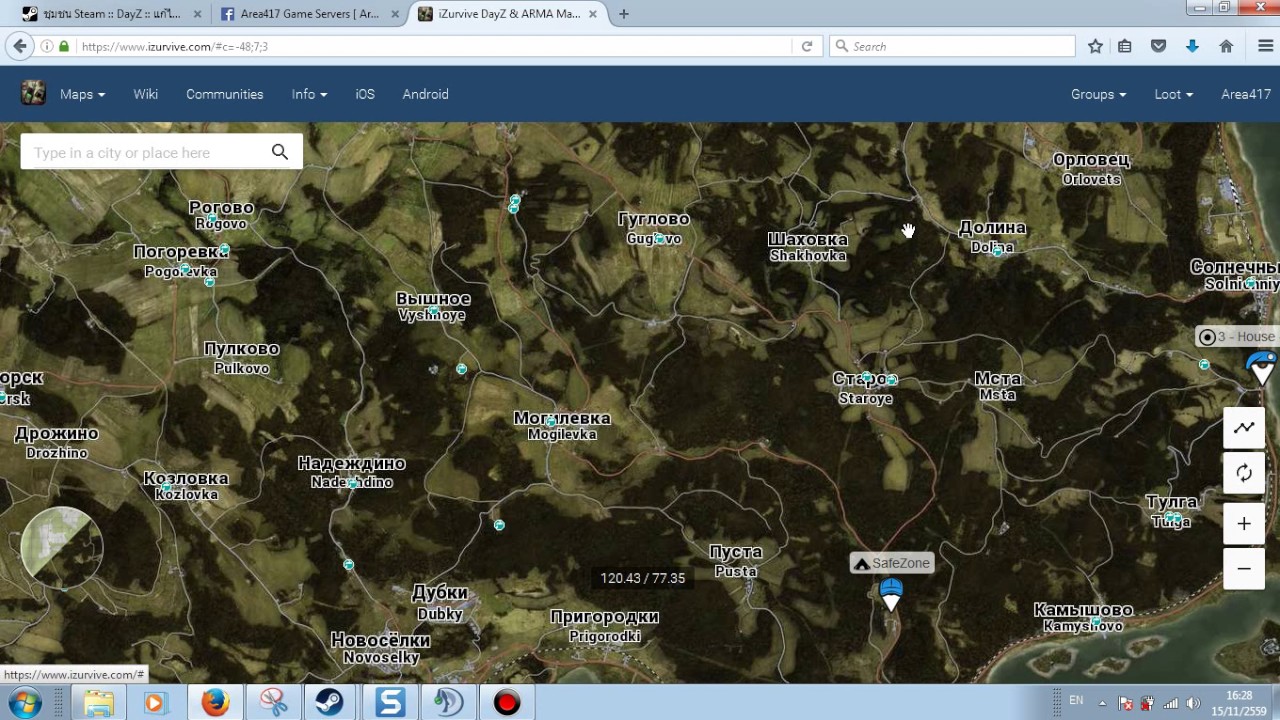Image resolution: width=1280 pixels, height=720 pixels.
Task: Click the iZurvive logo in the navbar
Action: (x=33, y=94)
